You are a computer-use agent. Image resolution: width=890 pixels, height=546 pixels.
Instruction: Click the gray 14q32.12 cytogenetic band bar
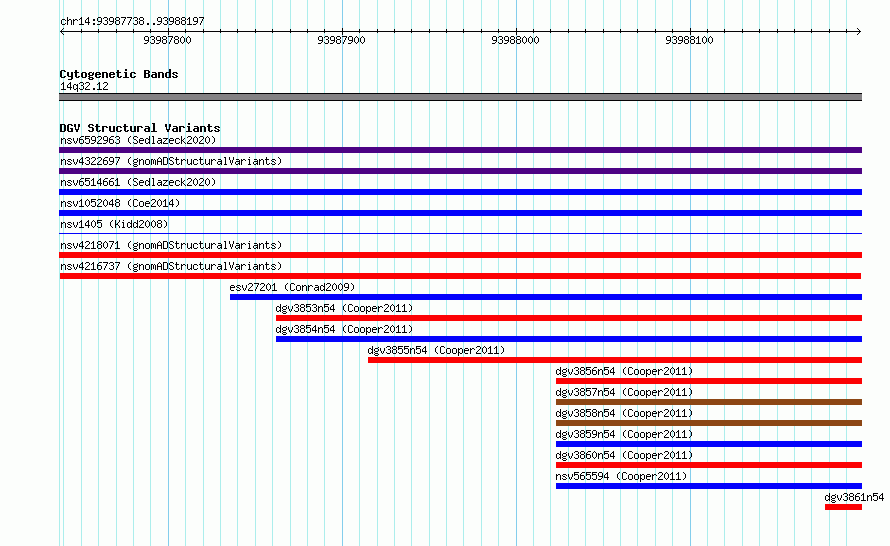pyautogui.click(x=460, y=97)
